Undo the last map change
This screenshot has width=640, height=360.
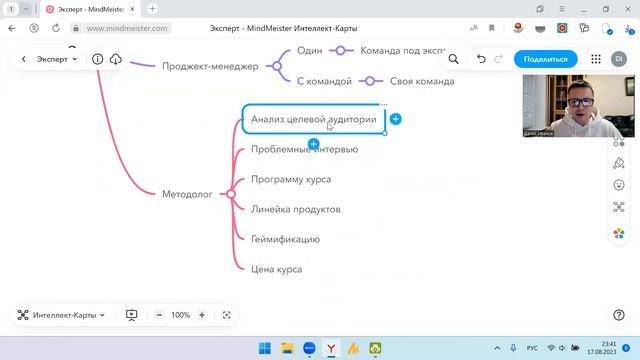click(481, 59)
